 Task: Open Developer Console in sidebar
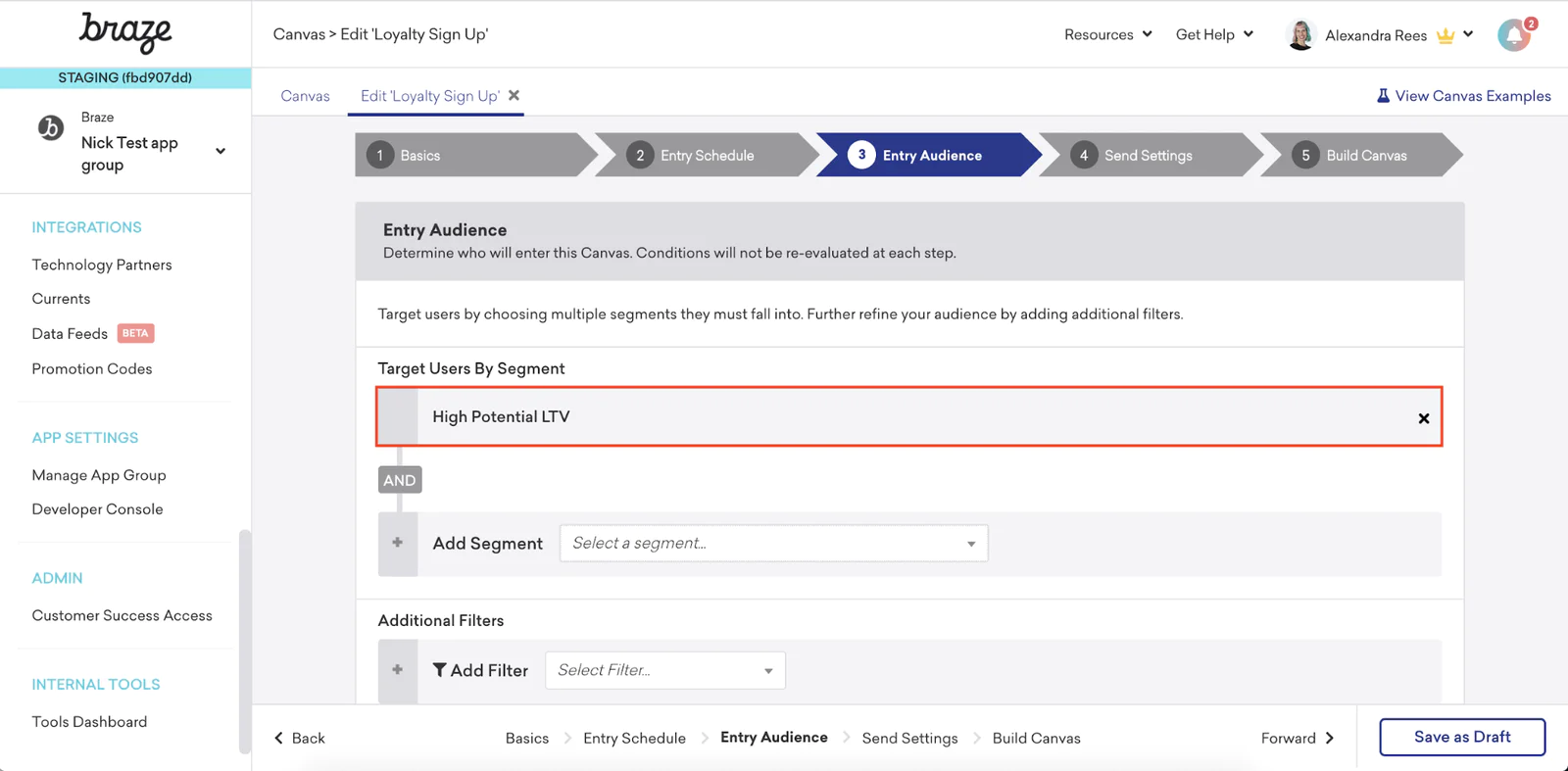coord(97,509)
